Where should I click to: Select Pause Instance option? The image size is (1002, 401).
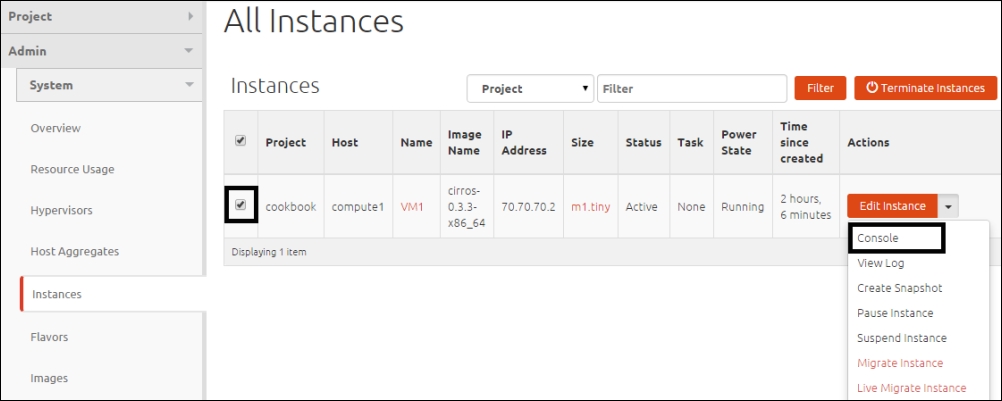coord(895,313)
